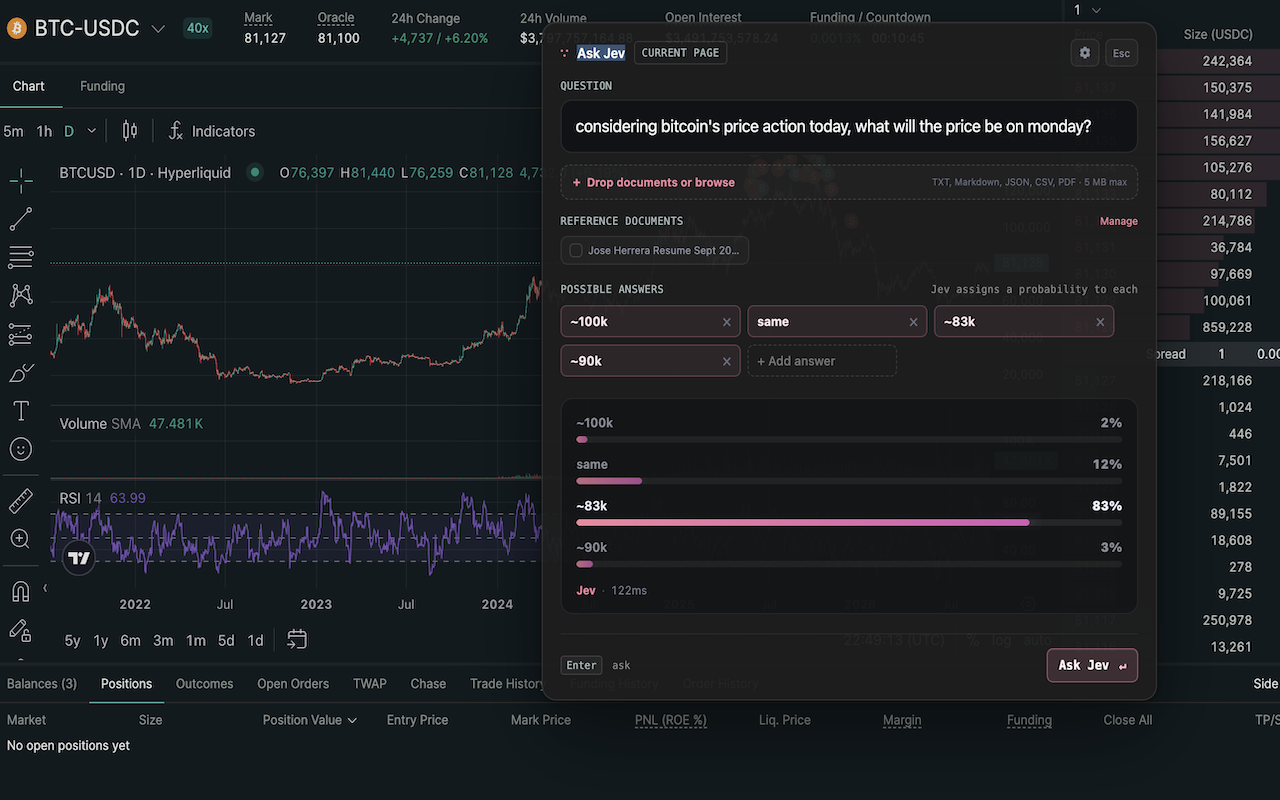Close the panel with Esc button
This screenshot has width=1280, height=800.
1121,53
